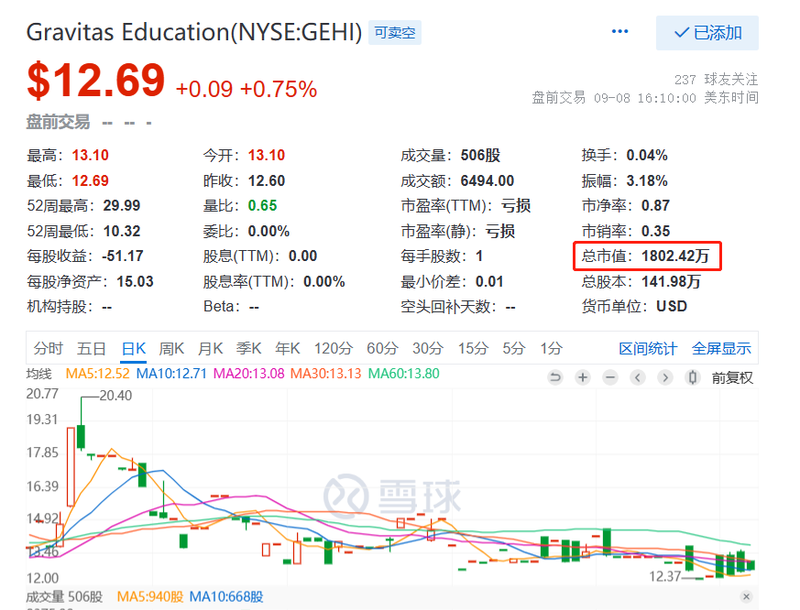Viewport: 800px width, 610px height.
Task: Open the 前复权 adjustment dropdown
Action: coord(732,378)
